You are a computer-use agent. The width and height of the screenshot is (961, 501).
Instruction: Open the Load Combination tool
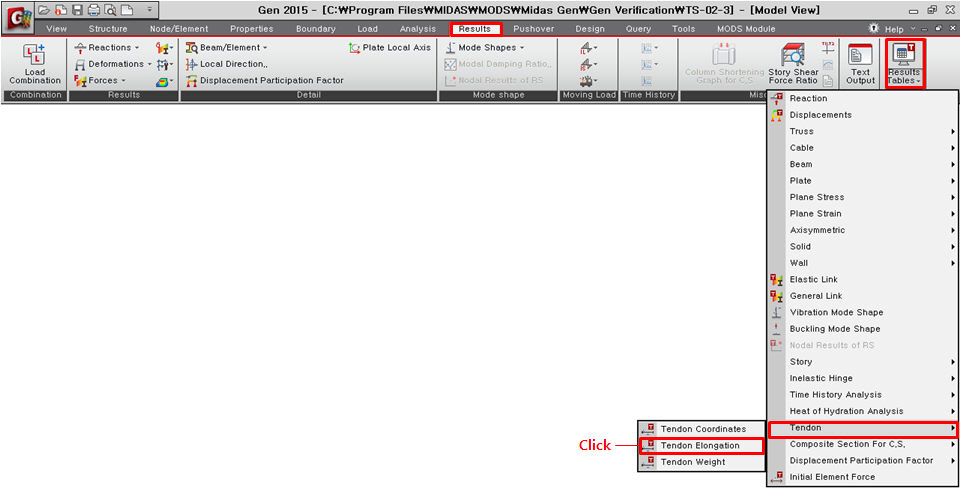tap(35, 64)
